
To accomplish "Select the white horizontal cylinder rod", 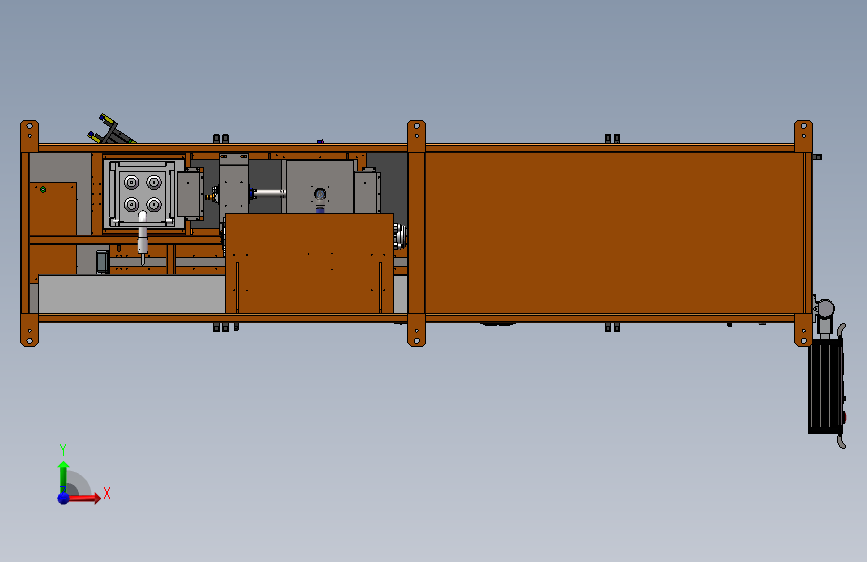I will coord(269,193).
